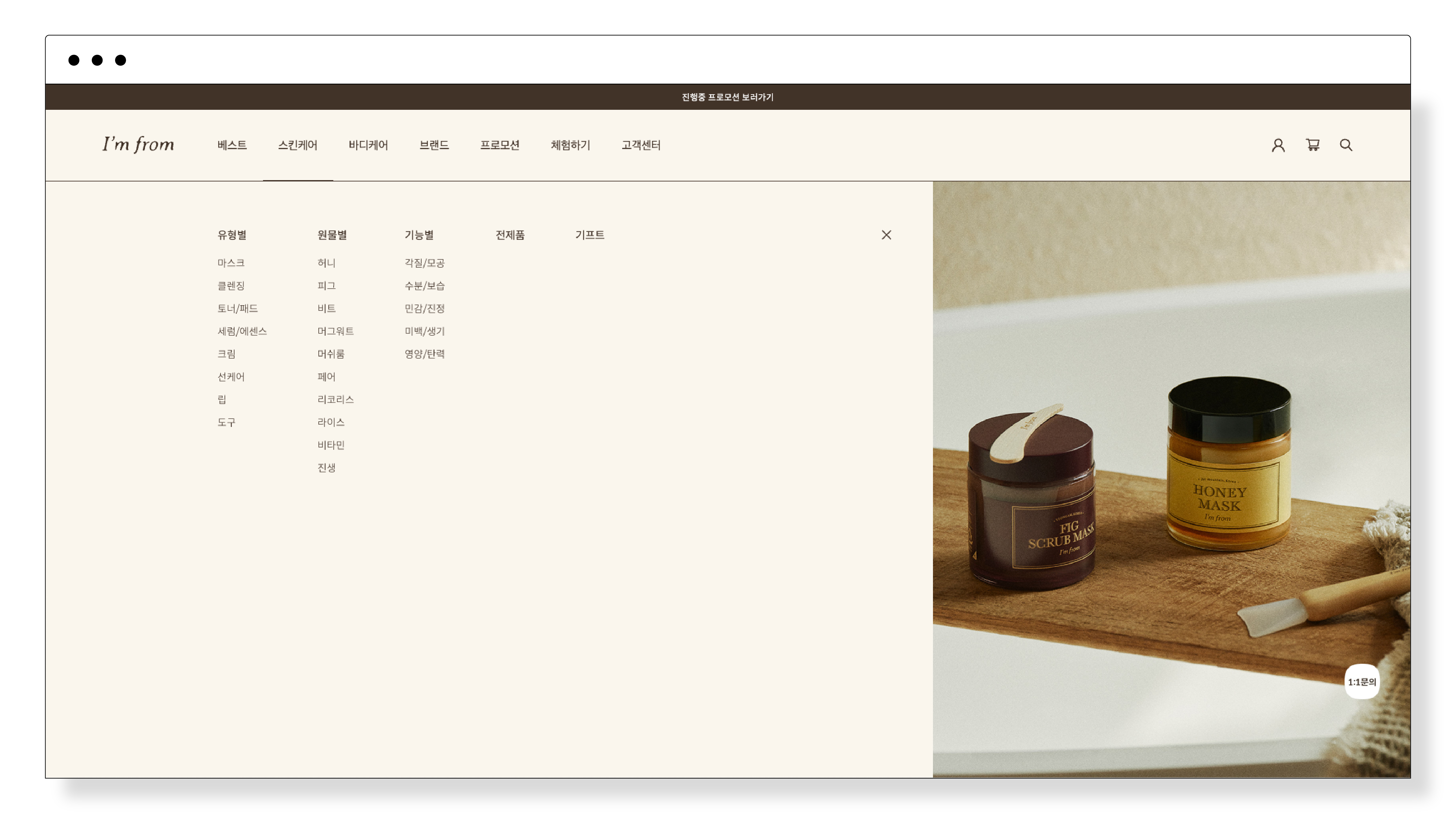
Task: Select 영양/탄력 function link
Action: (425, 354)
